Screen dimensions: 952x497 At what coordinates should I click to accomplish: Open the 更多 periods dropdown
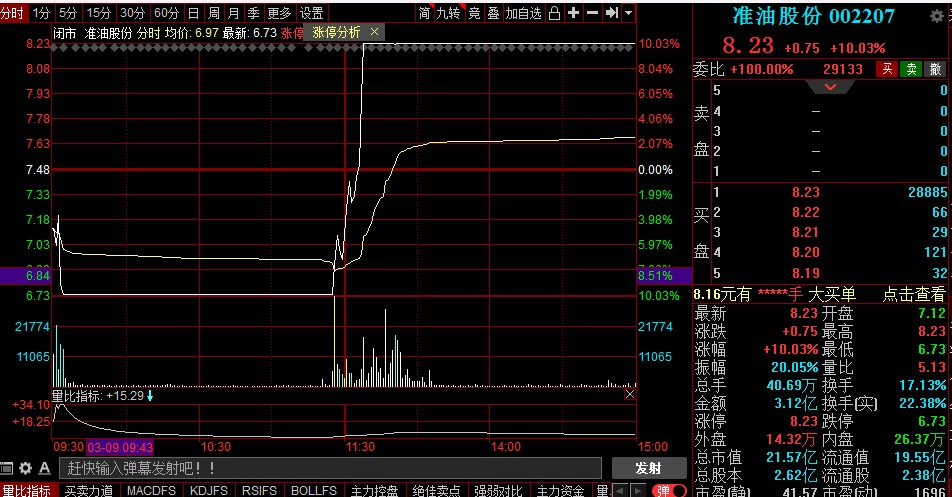(280, 13)
